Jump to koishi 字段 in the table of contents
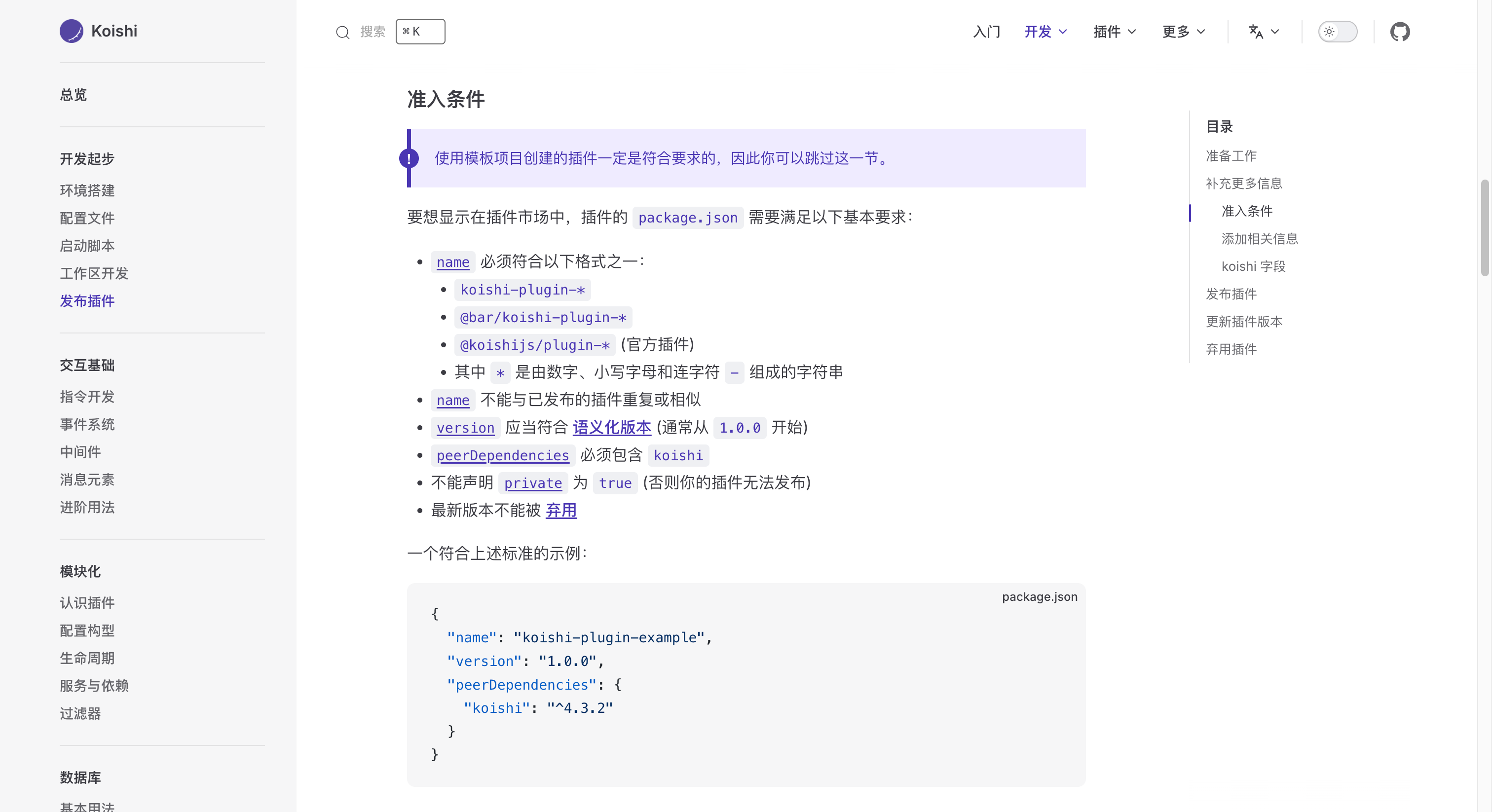 [1253, 266]
